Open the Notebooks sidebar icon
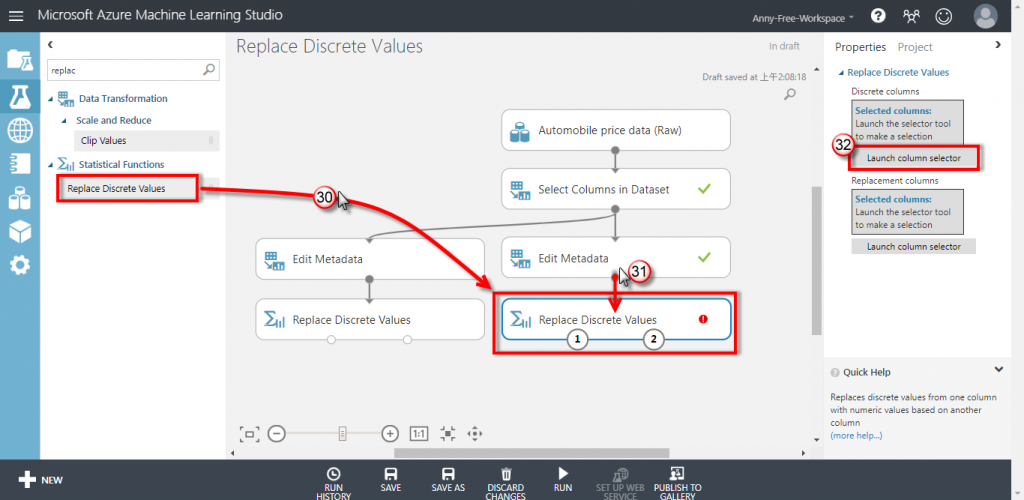This screenshot has height=500, width=1024. tap(20, 163)
